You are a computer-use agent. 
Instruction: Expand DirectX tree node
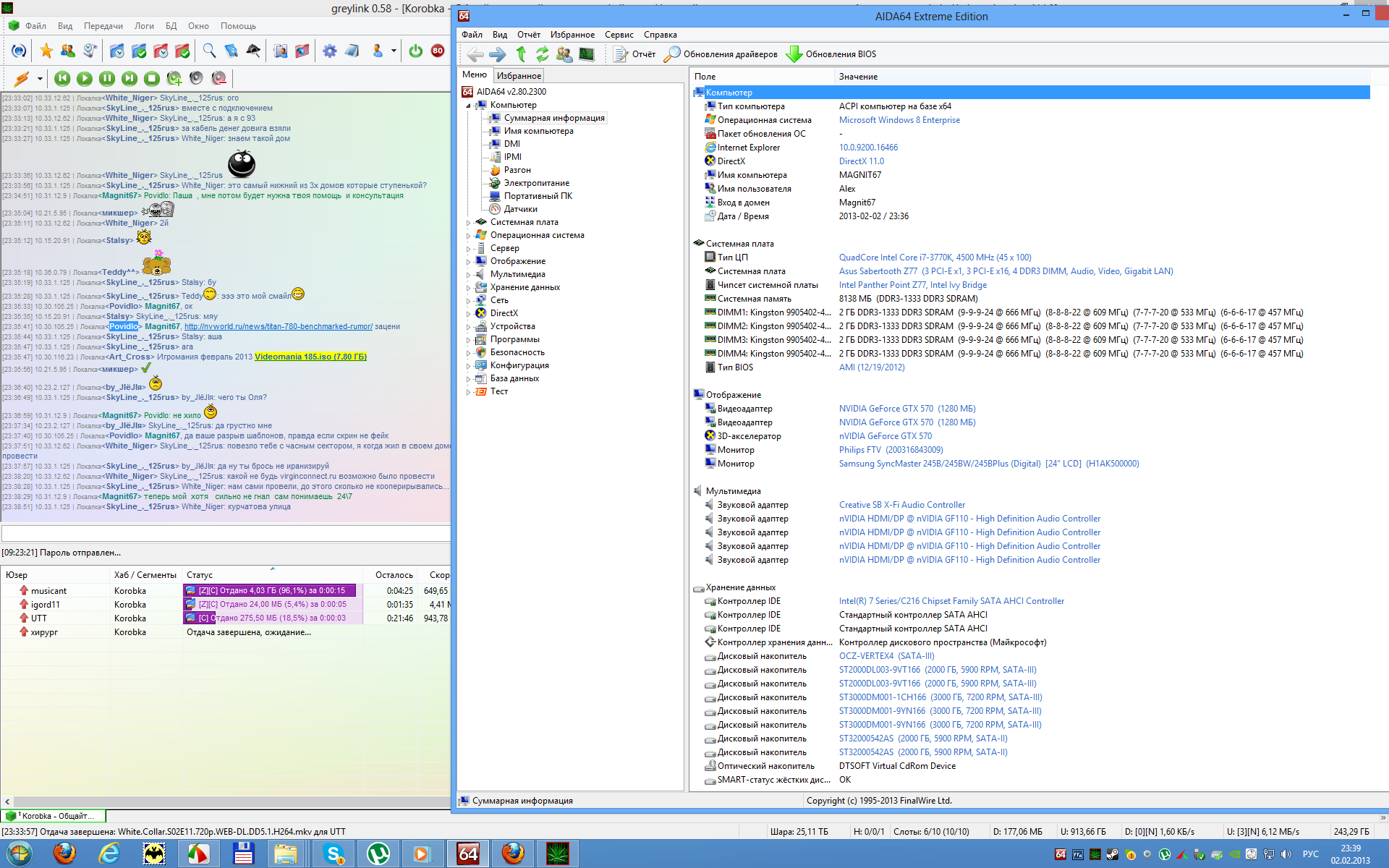(x=468, y=314)
